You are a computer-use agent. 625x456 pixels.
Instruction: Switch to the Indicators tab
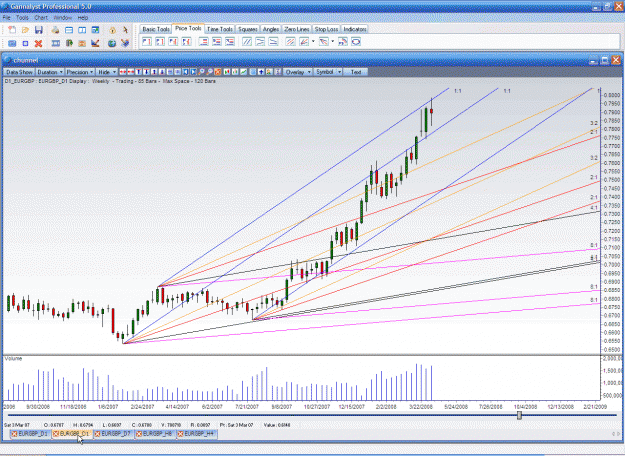[354, 29]
